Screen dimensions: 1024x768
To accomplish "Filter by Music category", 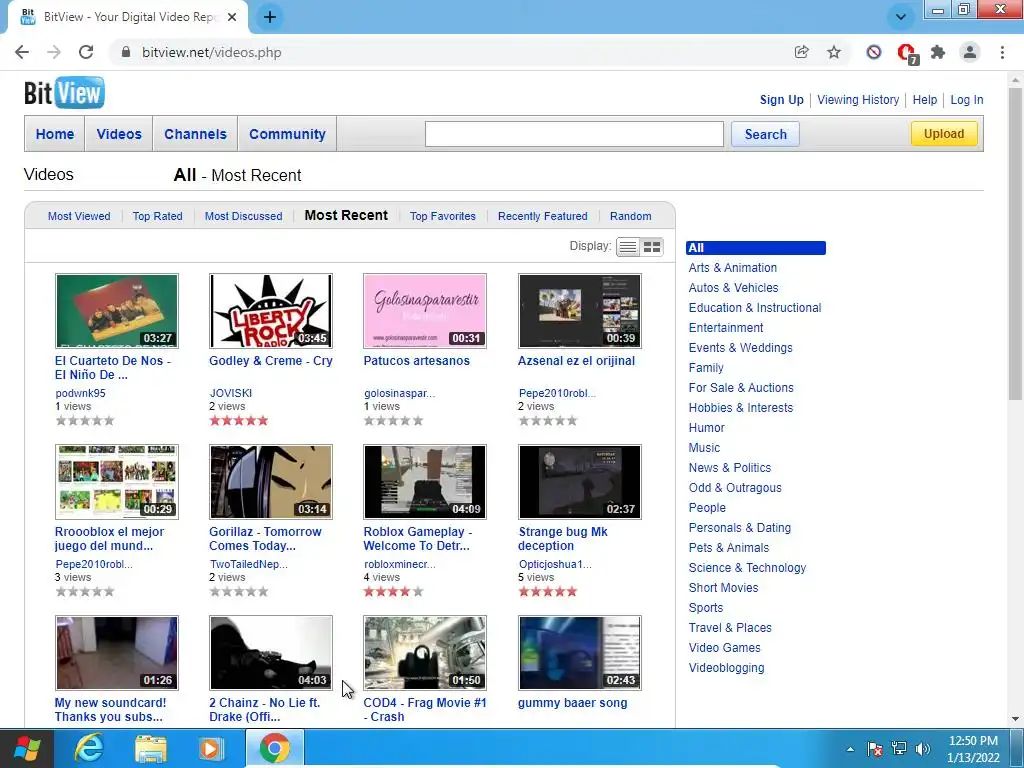I will click(704, 448).
